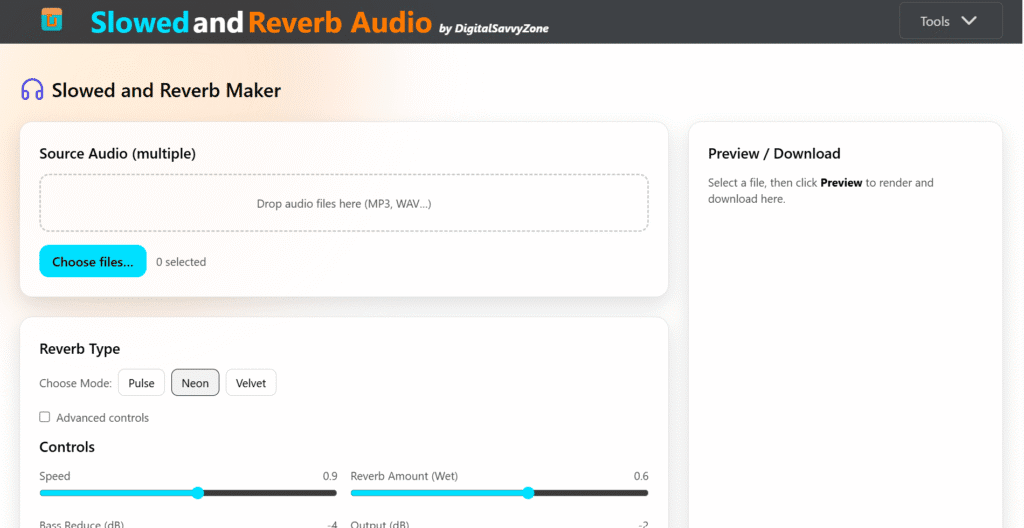Click the "0 selected" file count text
Screen dimensions: 1024x528
[x=181, y=262]
